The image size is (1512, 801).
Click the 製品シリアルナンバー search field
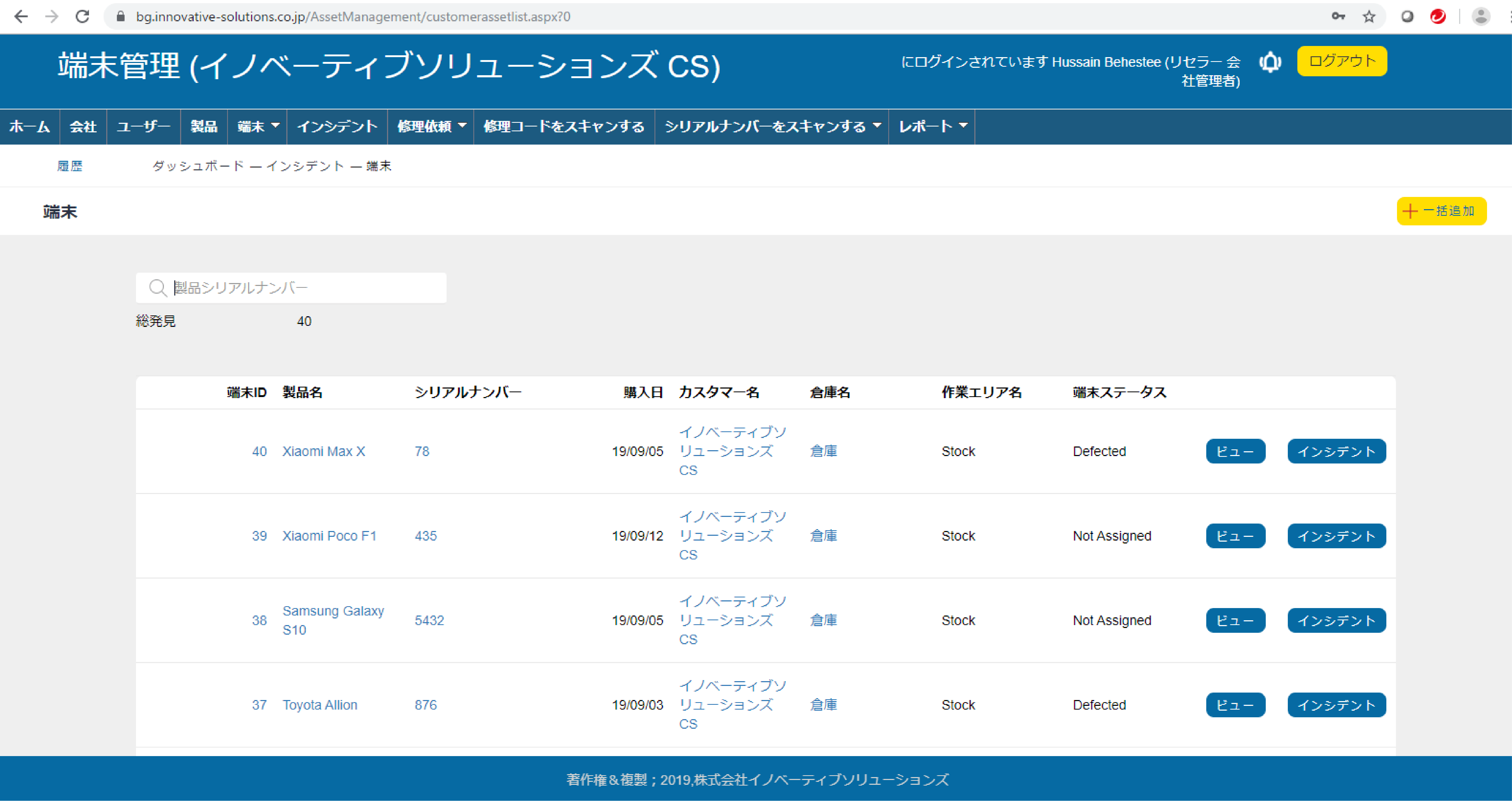pos(291,288)
